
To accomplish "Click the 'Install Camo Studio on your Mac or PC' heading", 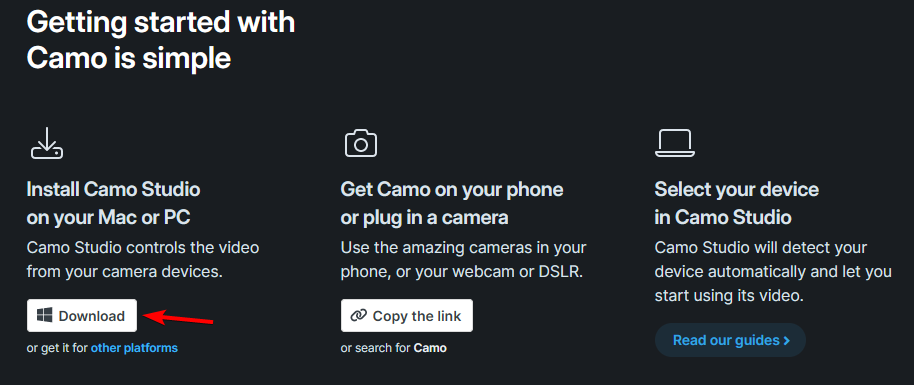I will click(x=114, y=204).
